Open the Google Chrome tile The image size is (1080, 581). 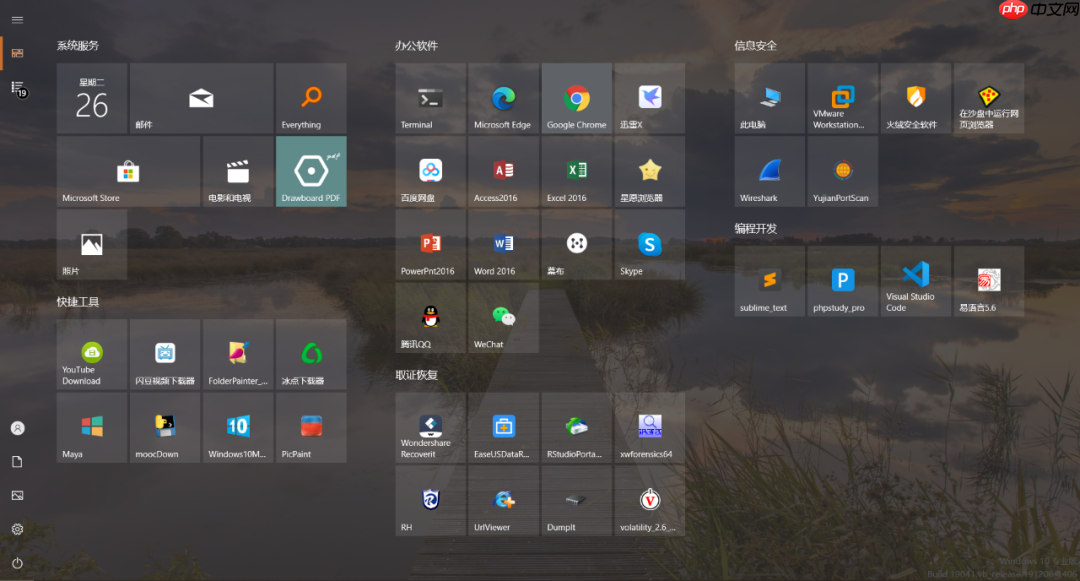pos(576,98)
